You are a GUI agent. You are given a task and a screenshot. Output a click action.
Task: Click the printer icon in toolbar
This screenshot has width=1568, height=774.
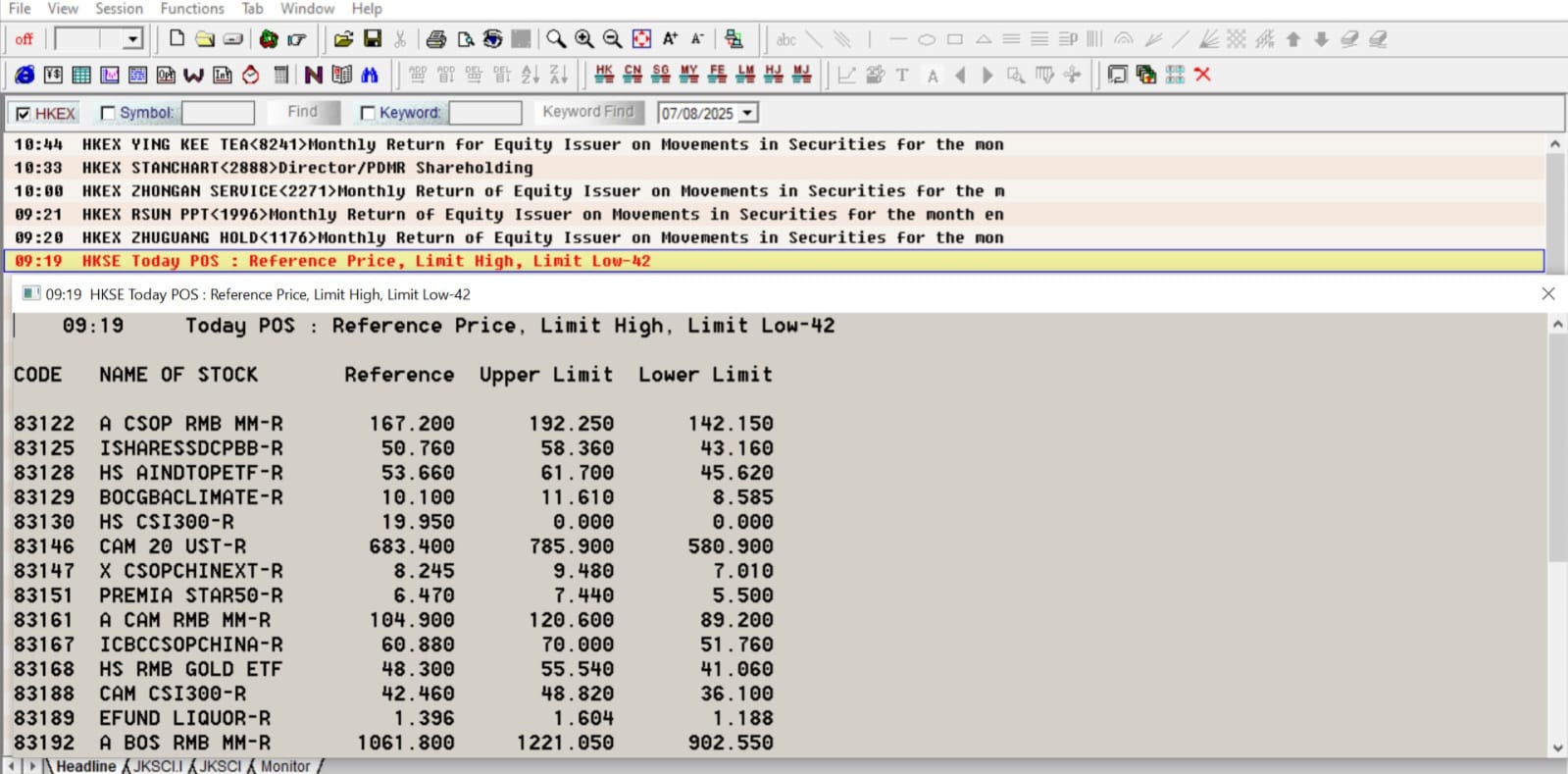436,39
